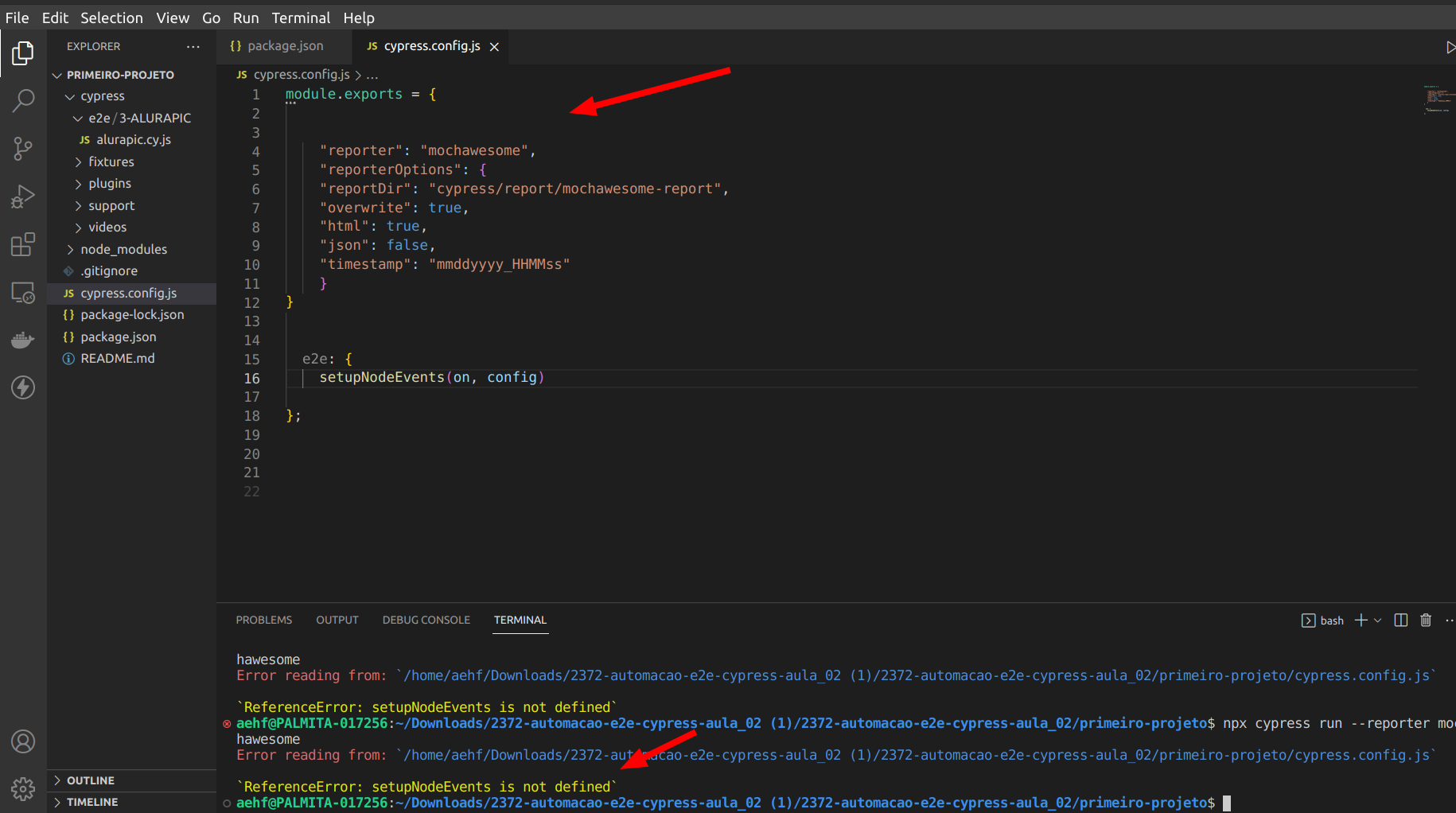Open package-lock.json file
Image resolution: width=1456 pixels, height=813 pixels.
131,315
